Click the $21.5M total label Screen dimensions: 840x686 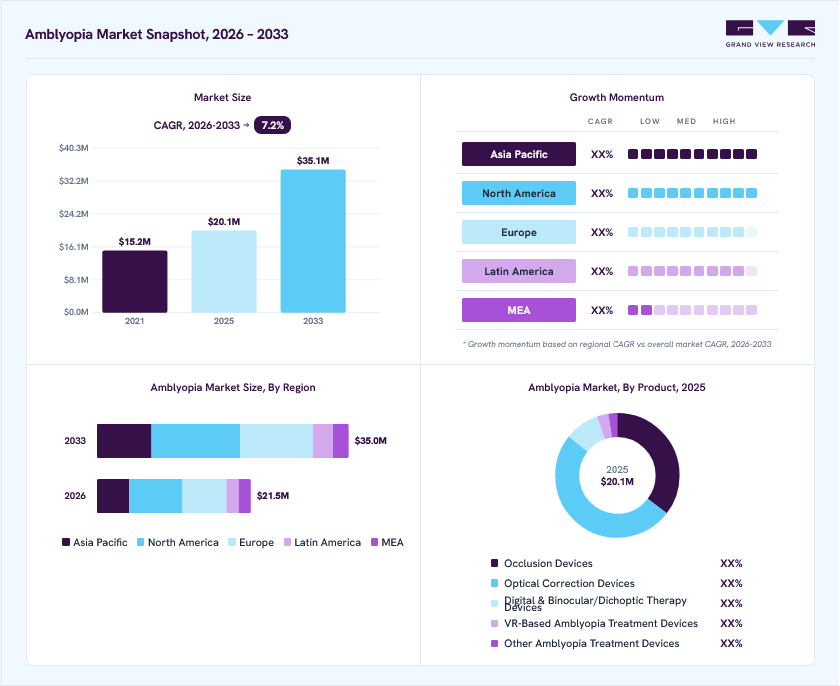pyautogui.click(x=273, y=496)
